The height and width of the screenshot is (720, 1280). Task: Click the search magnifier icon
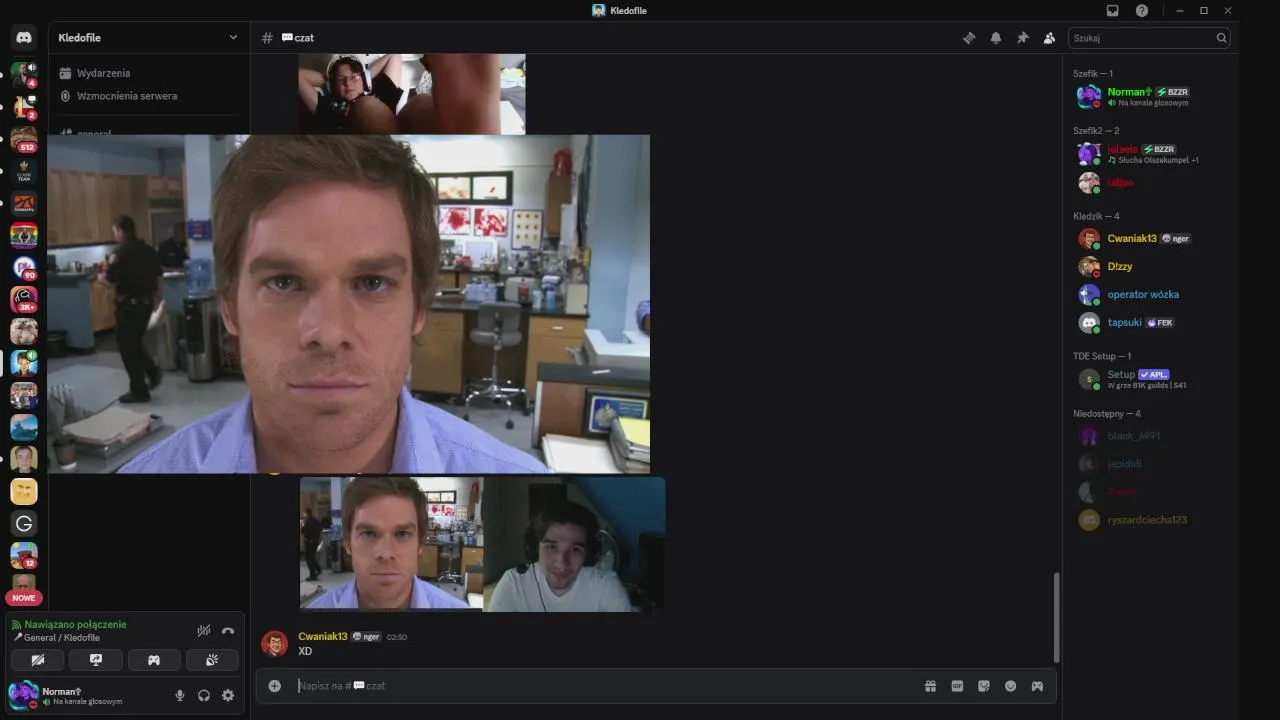(1221, 38)
